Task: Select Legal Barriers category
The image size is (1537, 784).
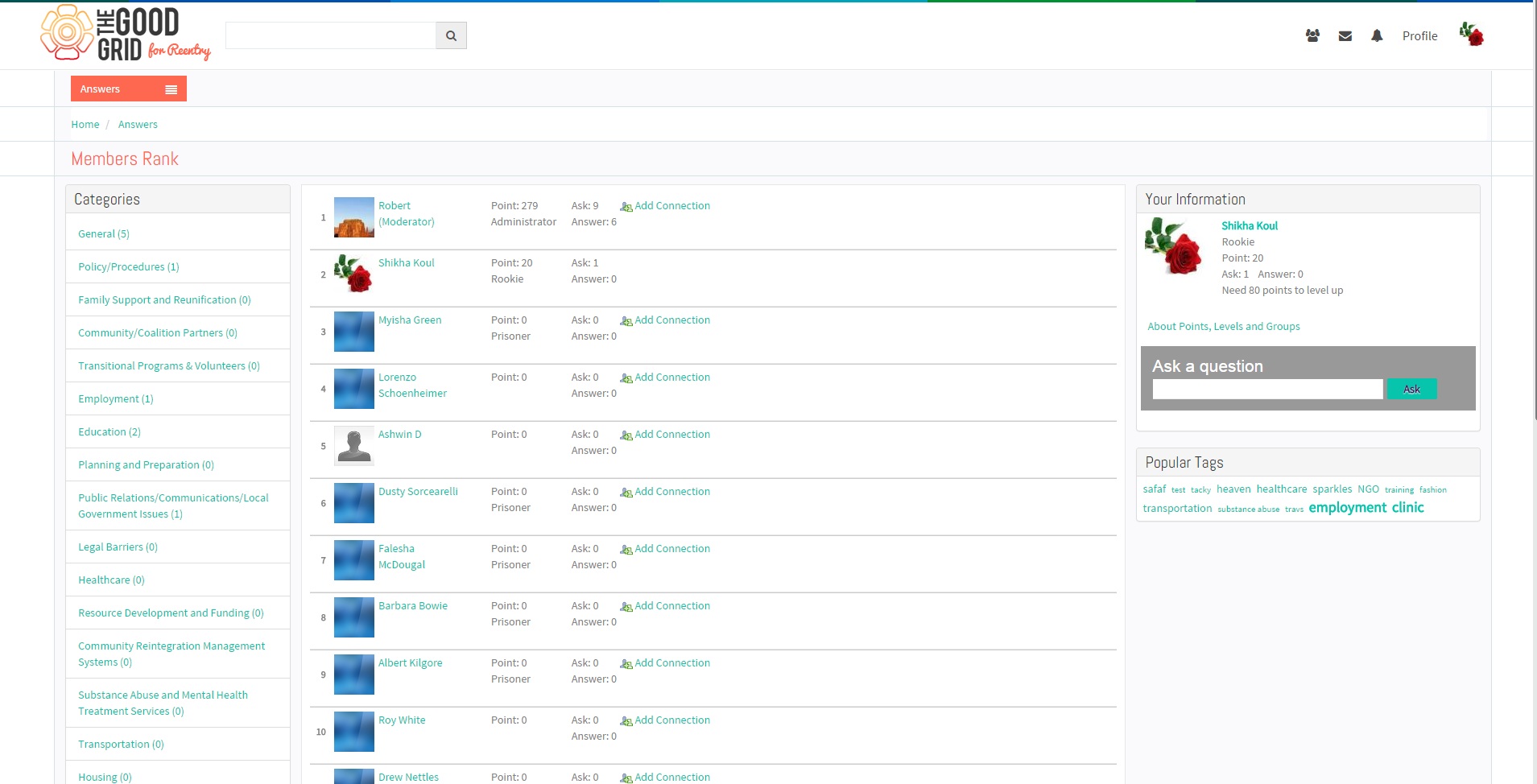Action: (x=118, y=547)
